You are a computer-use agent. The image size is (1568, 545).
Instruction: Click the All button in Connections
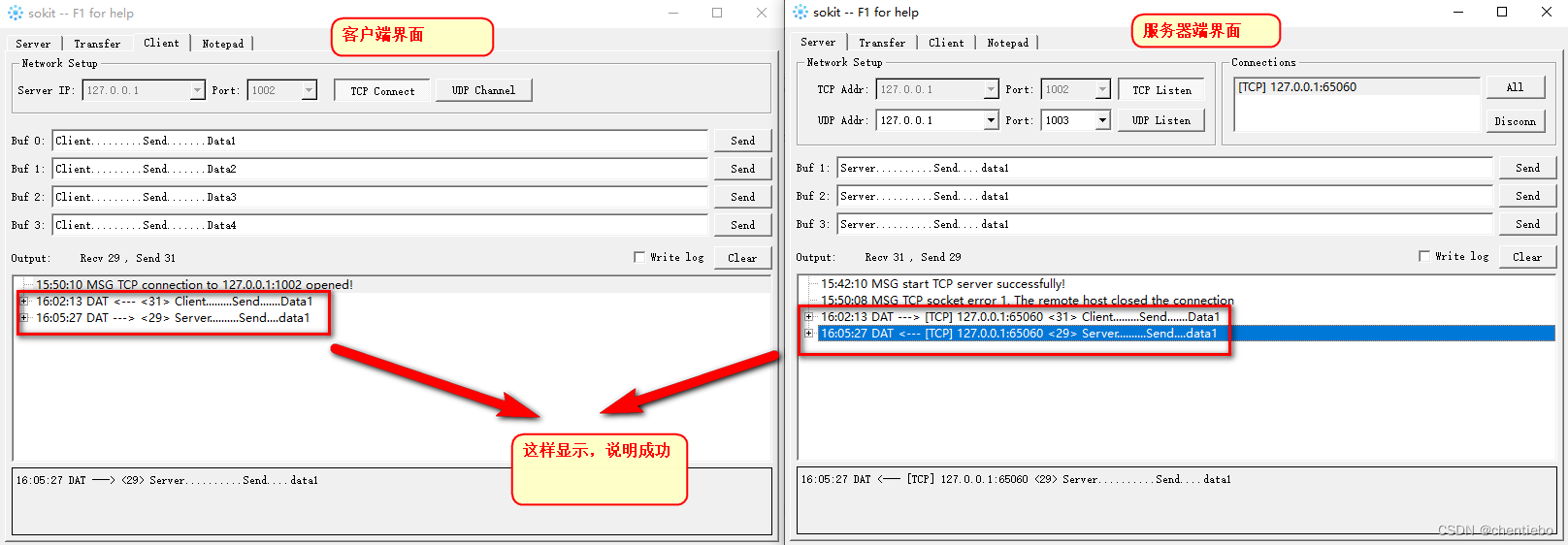click(x=1515, y=87)
